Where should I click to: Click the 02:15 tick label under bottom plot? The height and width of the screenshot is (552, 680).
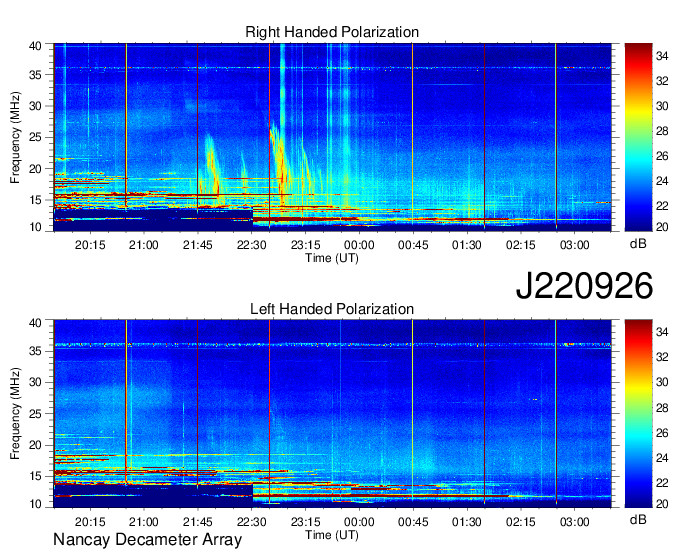point(520,522)
